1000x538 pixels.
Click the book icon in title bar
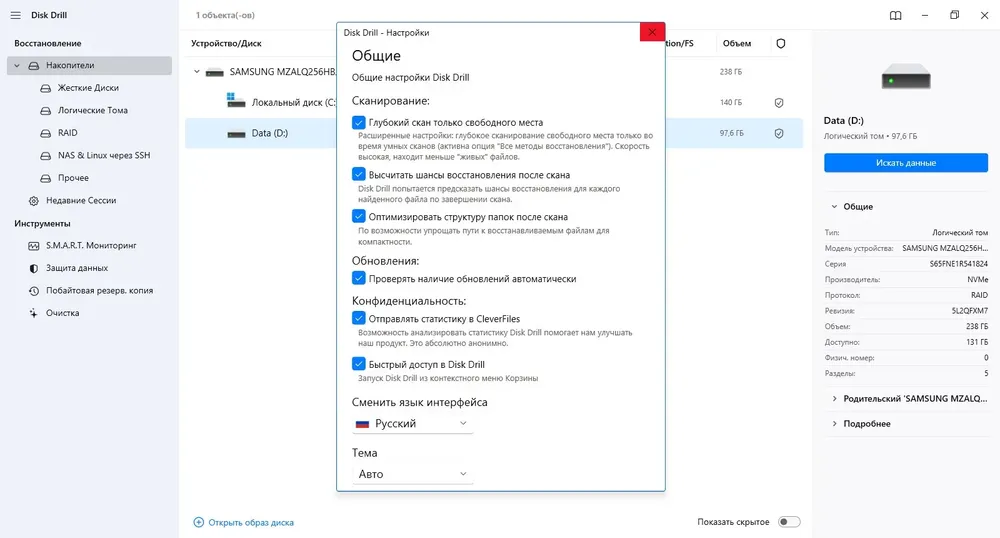(x=895, y=15)
